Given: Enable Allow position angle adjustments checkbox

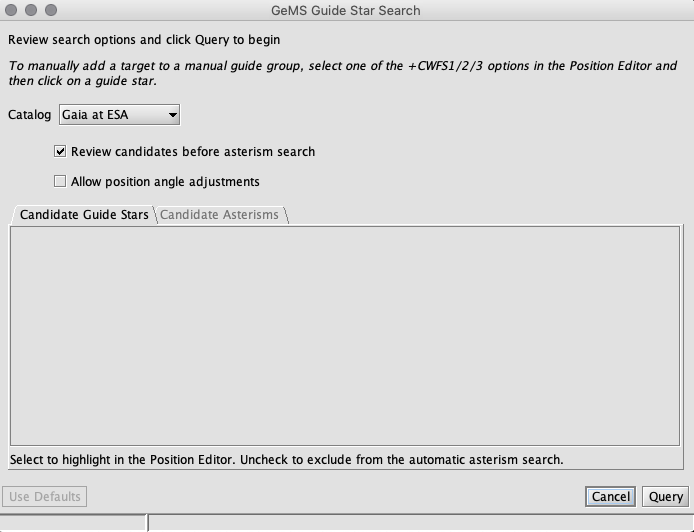Looking at the screenshot, I should pos(60,181).
